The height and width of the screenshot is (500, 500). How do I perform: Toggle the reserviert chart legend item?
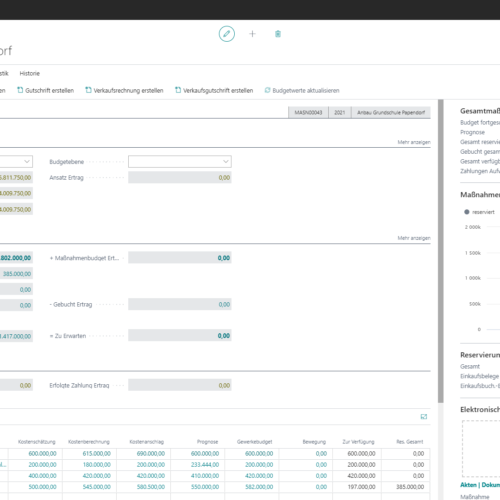[479, 212]
